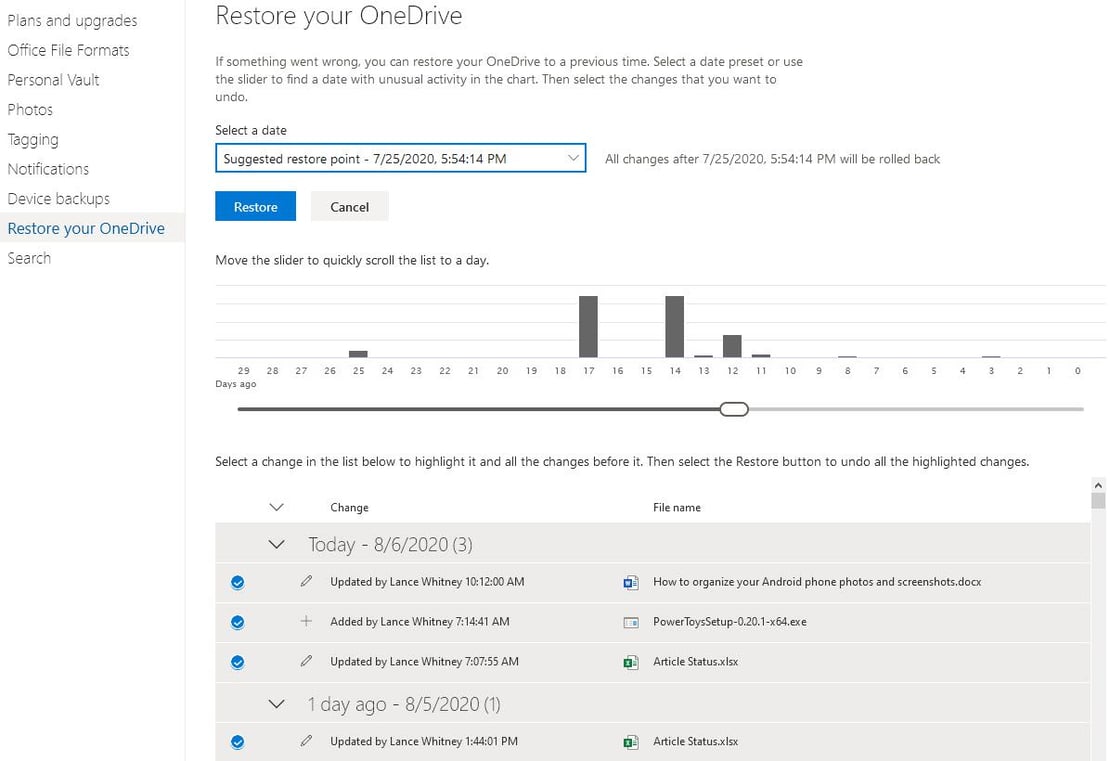Viewport: 1110px width, 761px height.
Task: Toggle checkmark for Article Status.xlsx 1:44:01 PM
Action: (x=238, y=742)
